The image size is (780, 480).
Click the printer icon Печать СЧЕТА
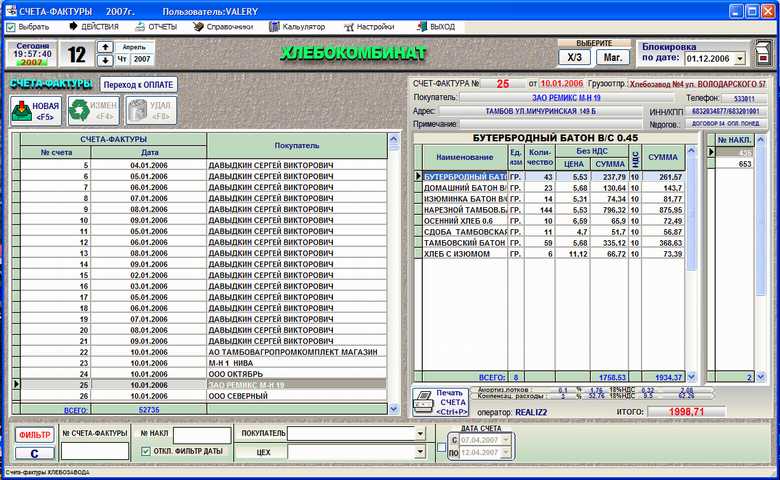click(x=441, y=402)
